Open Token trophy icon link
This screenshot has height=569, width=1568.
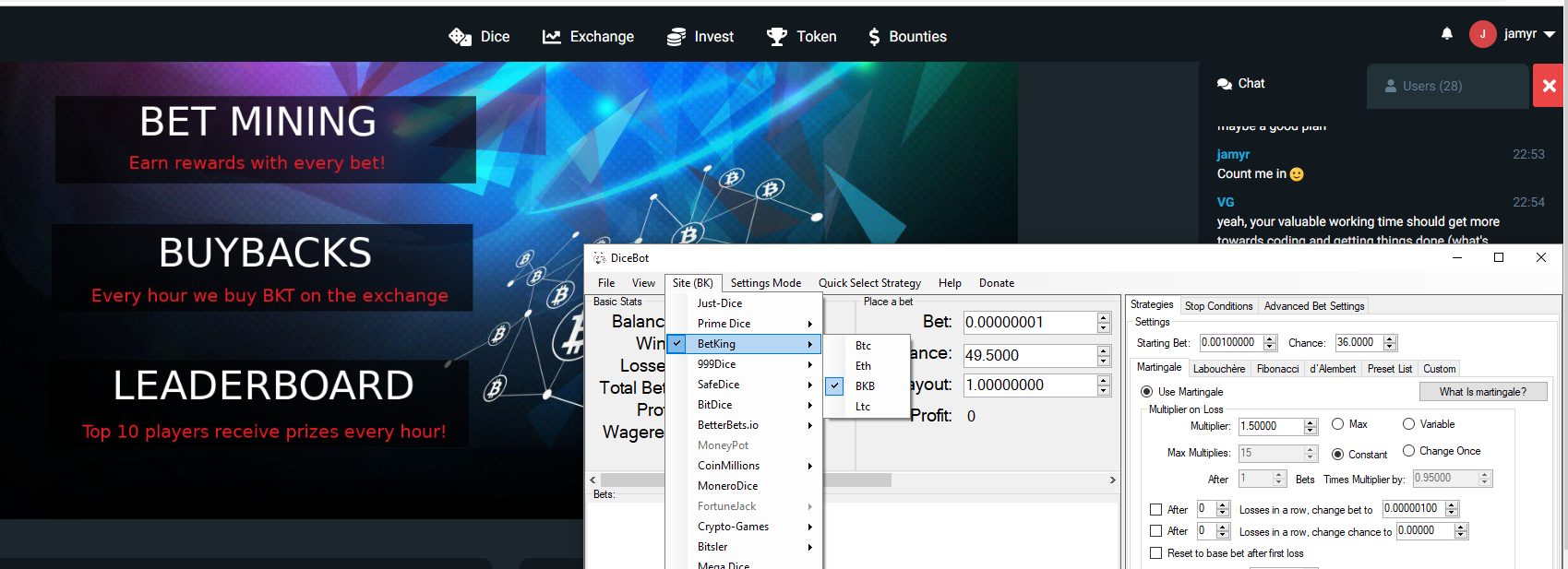(777, 37)
